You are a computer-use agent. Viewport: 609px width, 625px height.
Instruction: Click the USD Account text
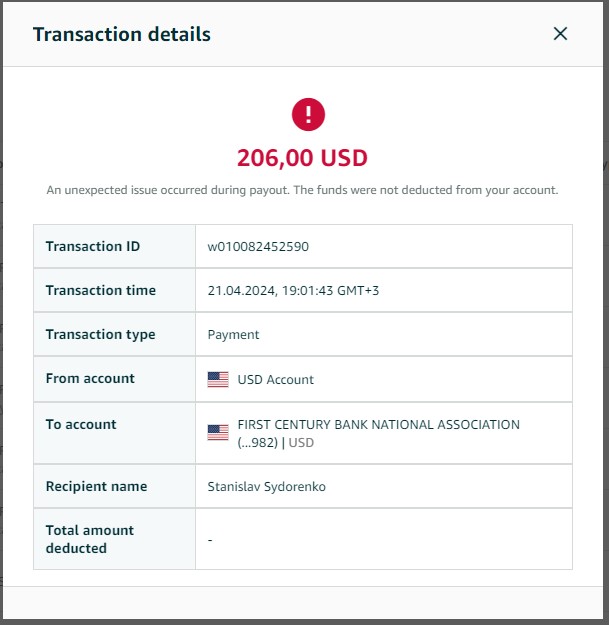pos(276,379)
